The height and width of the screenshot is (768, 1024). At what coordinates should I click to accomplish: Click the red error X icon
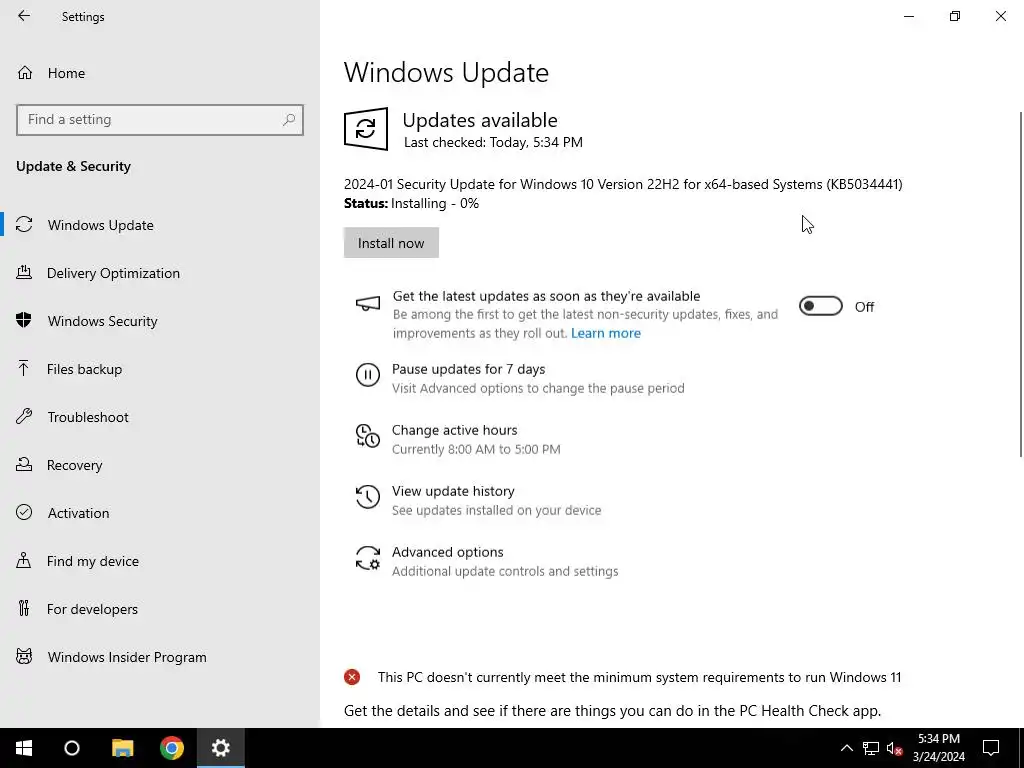[352, 677]
